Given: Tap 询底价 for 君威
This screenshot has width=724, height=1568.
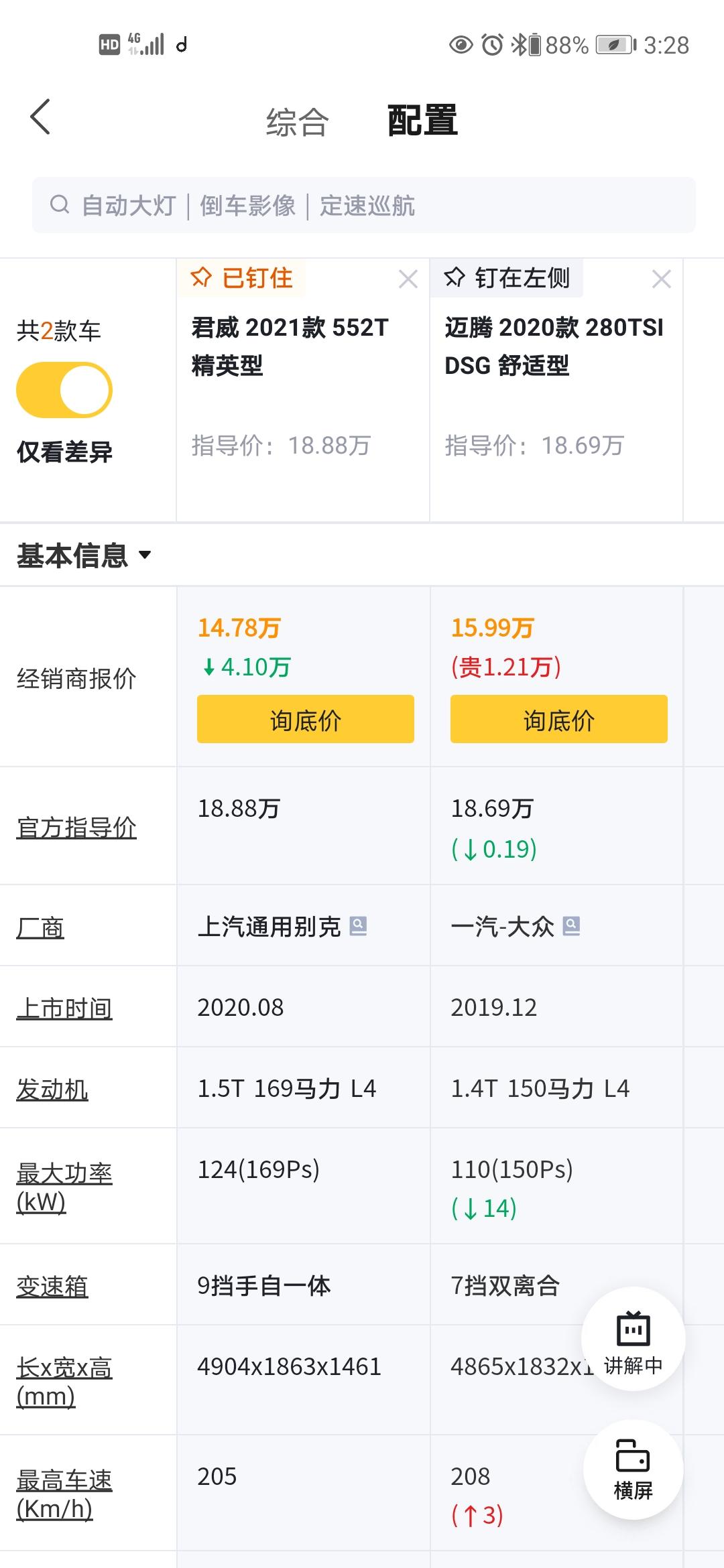Looking at the screenshot, I should (x=305, y=719).
